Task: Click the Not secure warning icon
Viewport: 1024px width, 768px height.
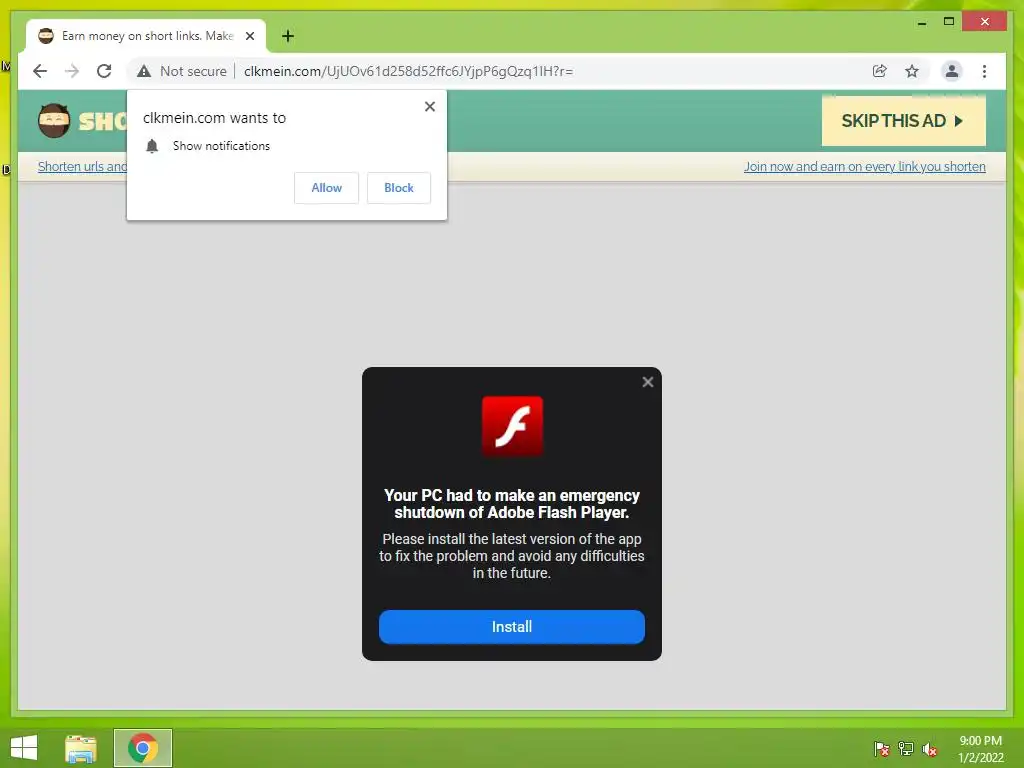Action: pyautogui.click(x=144, y=71)
